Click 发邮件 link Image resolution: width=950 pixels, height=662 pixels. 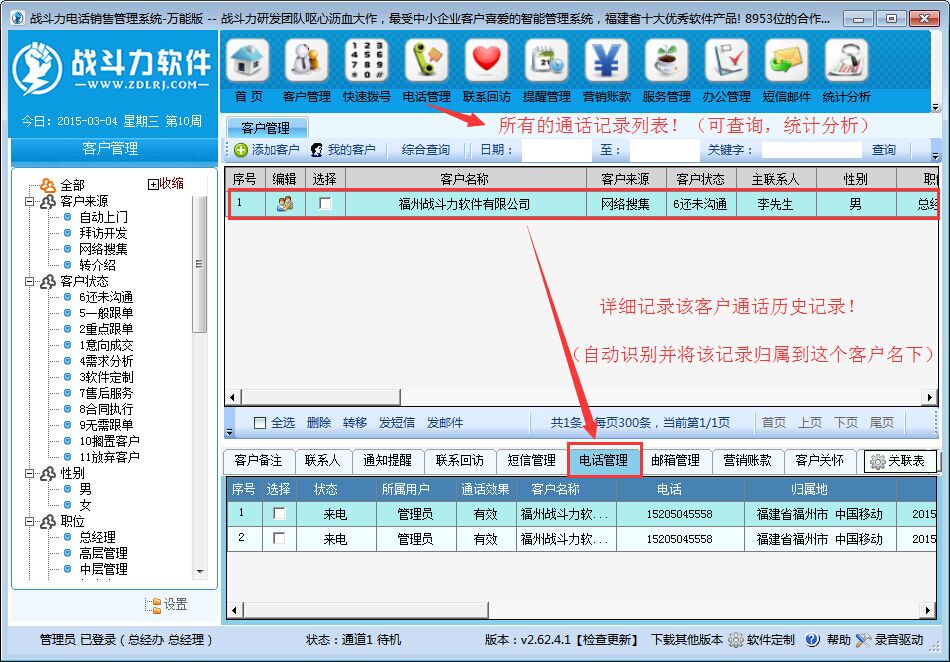445,423
